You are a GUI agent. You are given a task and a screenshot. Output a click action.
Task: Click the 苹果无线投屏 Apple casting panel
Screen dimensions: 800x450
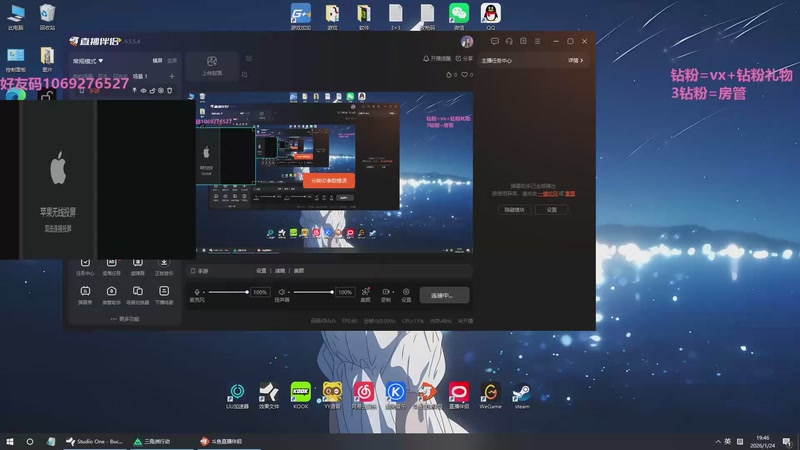(58, 180)
